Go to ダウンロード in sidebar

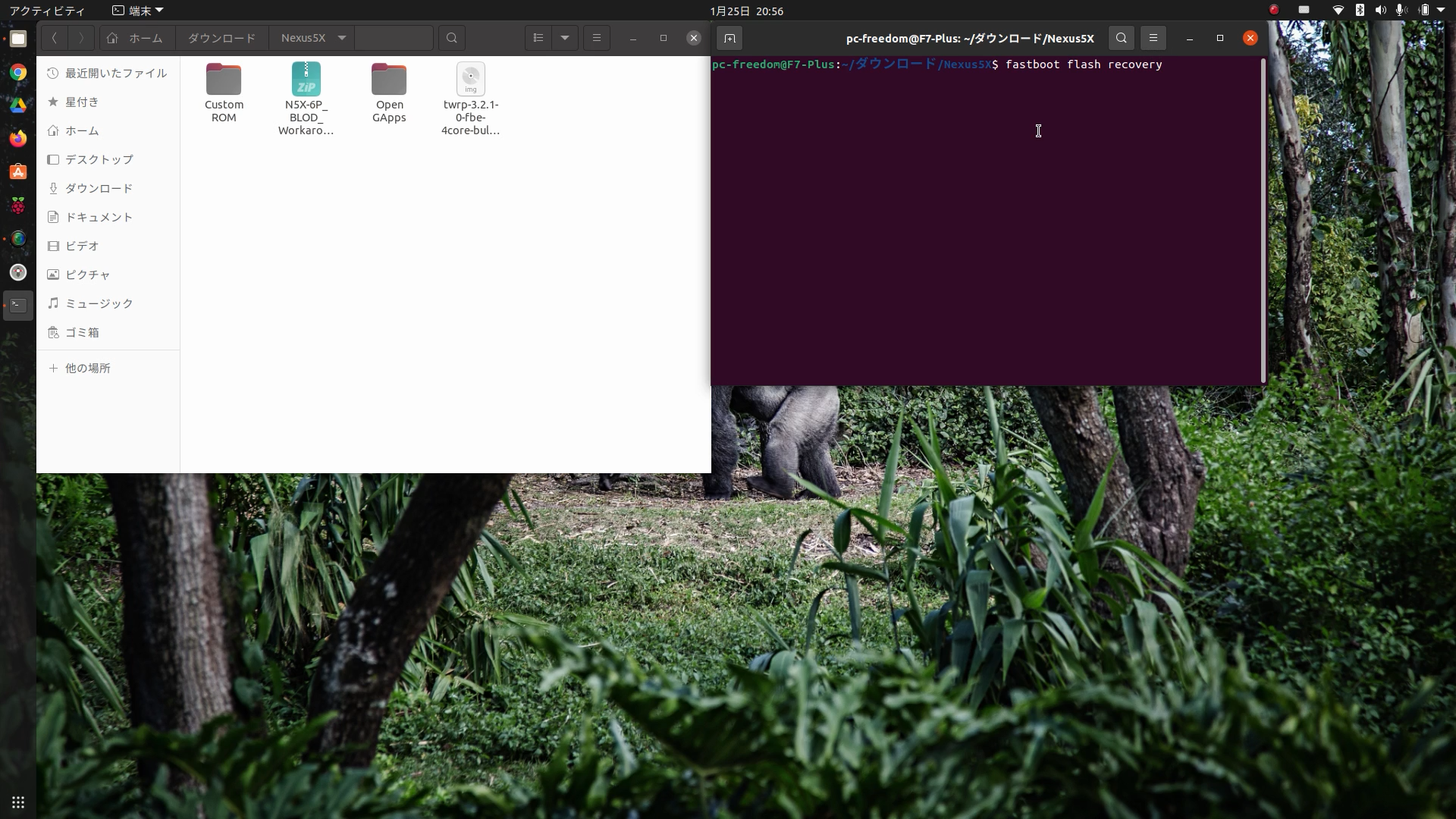pyautogui.click(x=99, y=188)
